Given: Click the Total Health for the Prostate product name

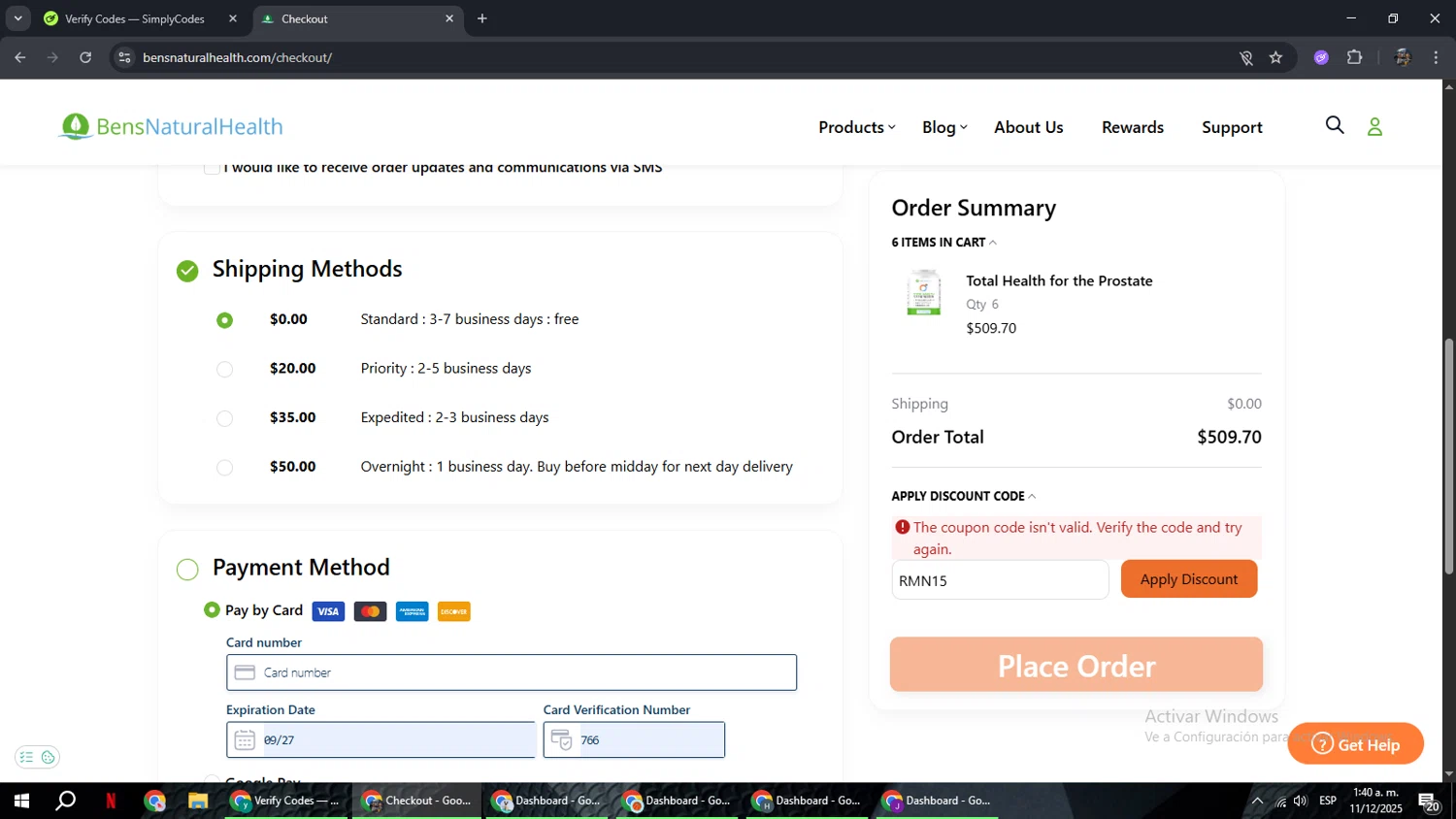Looking at the screenshot, I should coord(1059,280).
